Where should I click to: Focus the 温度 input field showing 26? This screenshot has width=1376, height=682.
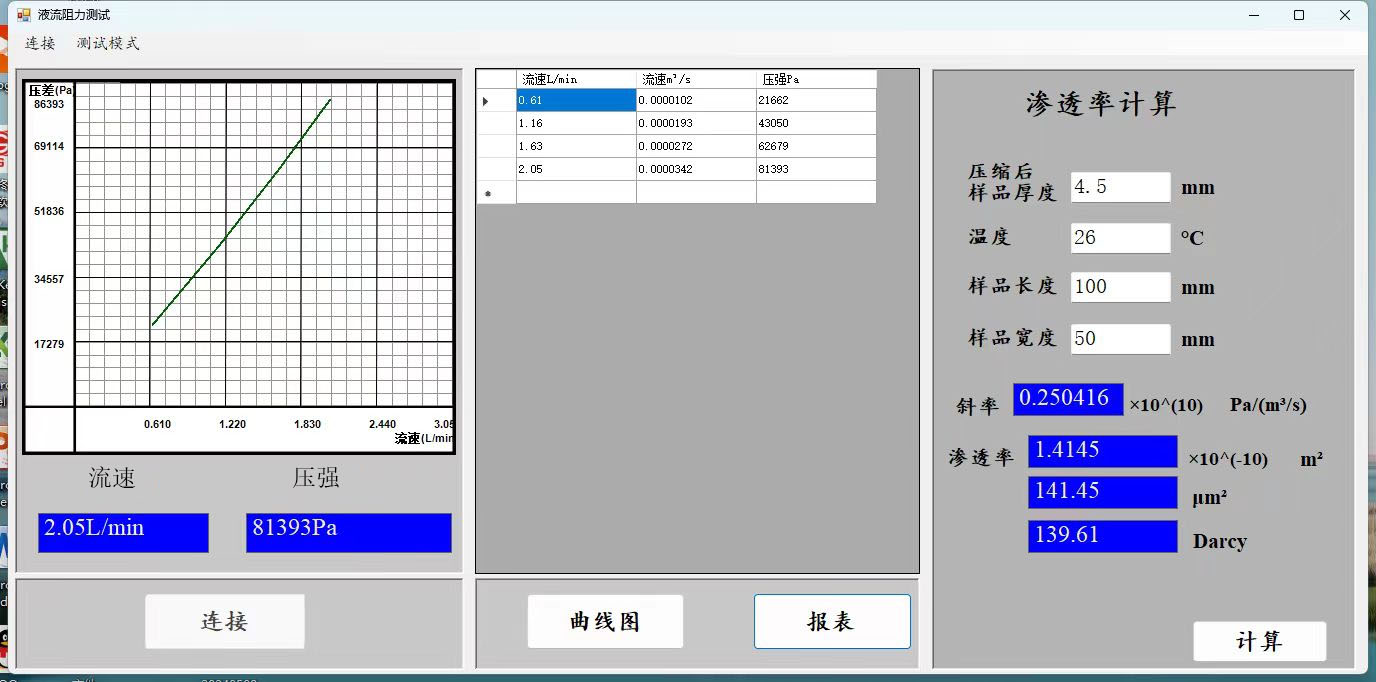click(x=1119, y=237)
